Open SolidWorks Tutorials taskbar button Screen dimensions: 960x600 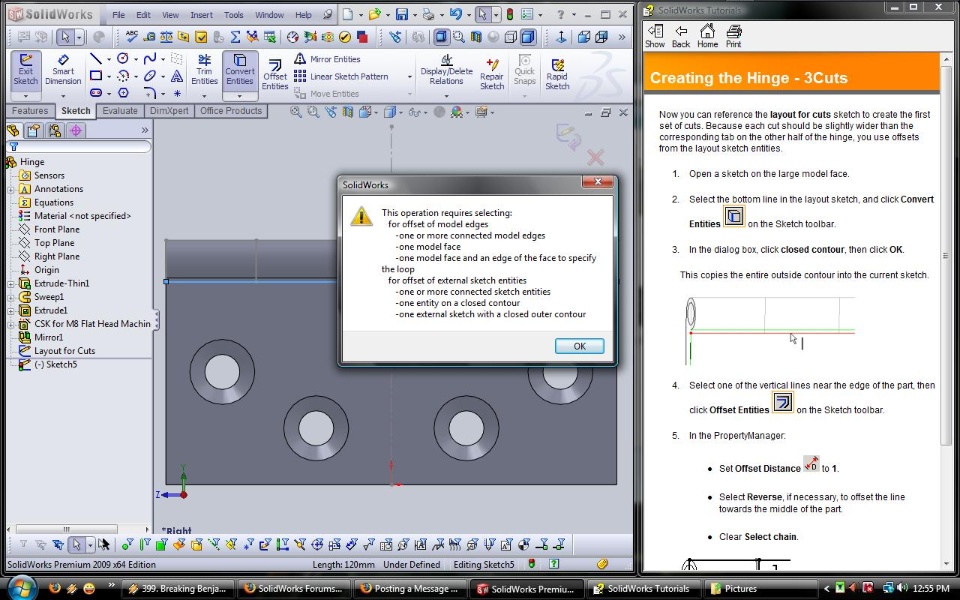pos(643,588)
